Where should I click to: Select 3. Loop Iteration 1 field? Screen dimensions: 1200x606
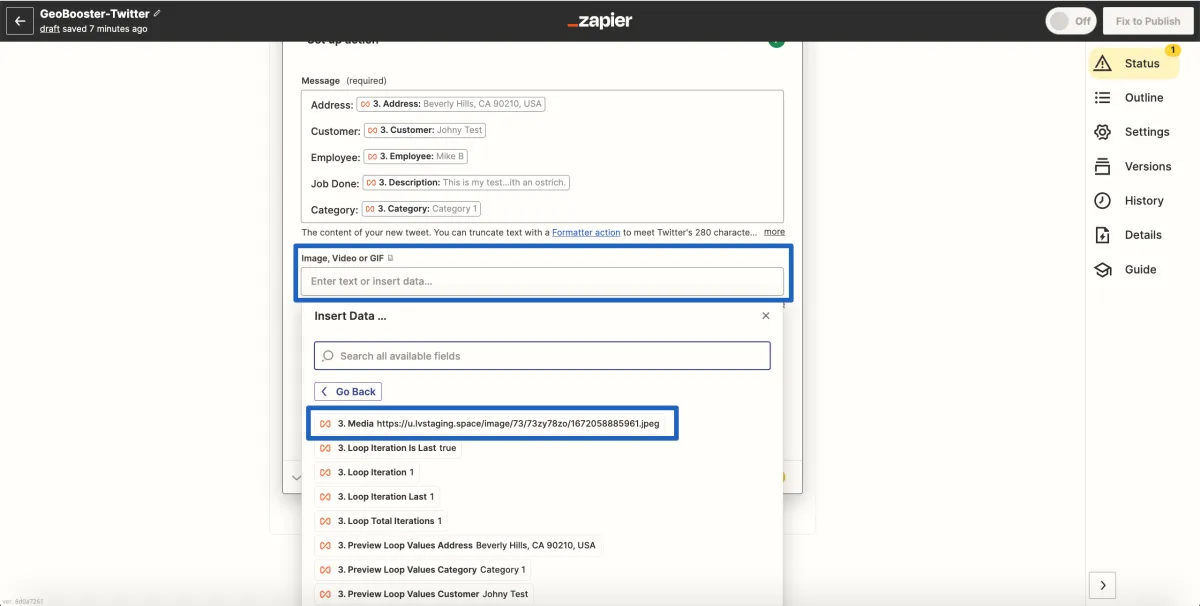[367, 472]
